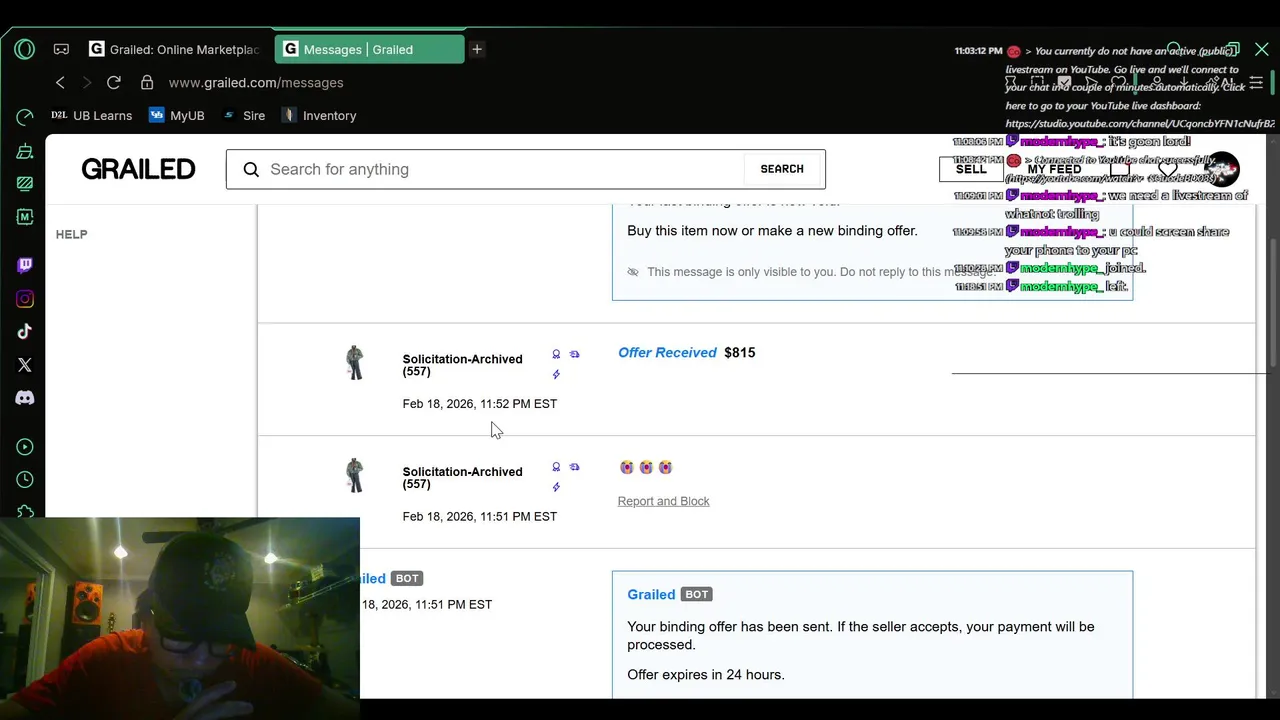Open History clock icon in sidebar

click(x=25, y=480)
